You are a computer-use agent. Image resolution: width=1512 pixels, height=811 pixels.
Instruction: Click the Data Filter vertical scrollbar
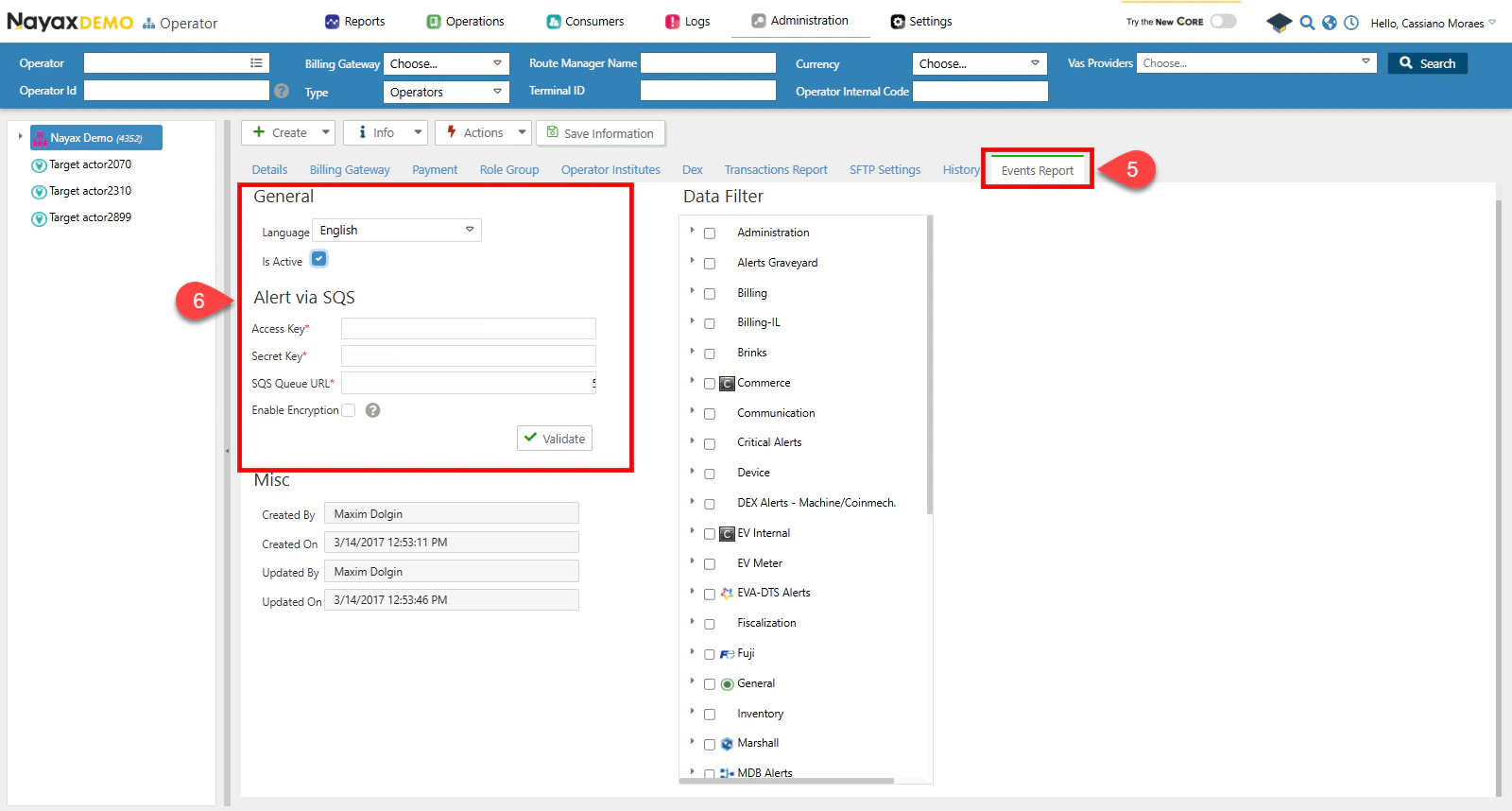coord(930,365)
